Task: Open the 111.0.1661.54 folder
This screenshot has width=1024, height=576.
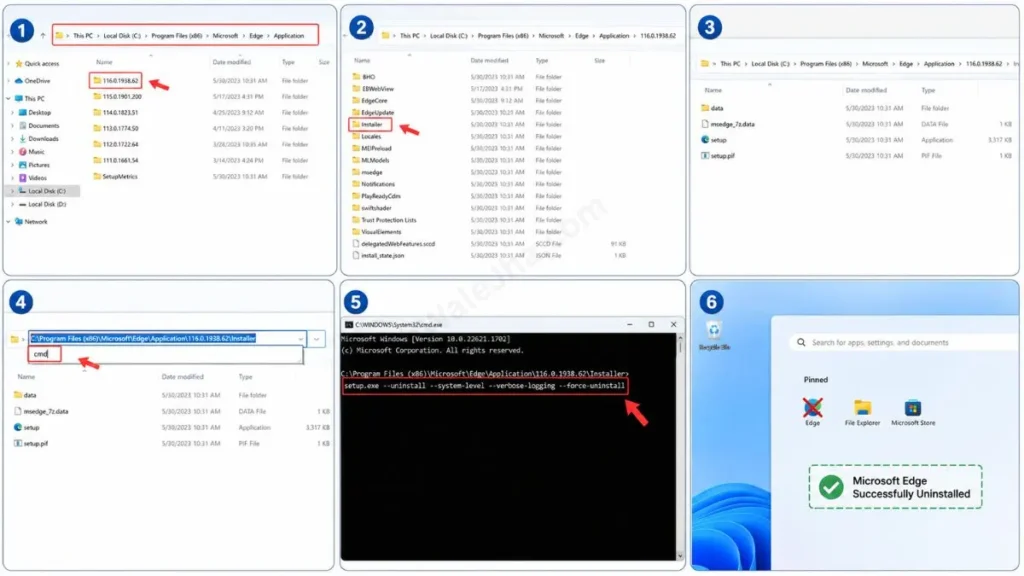Action: coord(116,160)
